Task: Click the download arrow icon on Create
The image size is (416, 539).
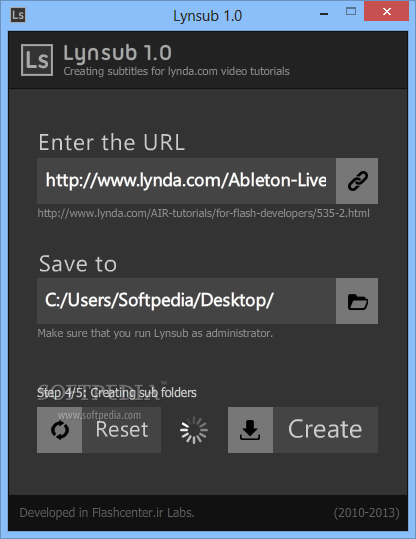Action: click(x=250, y=430)
